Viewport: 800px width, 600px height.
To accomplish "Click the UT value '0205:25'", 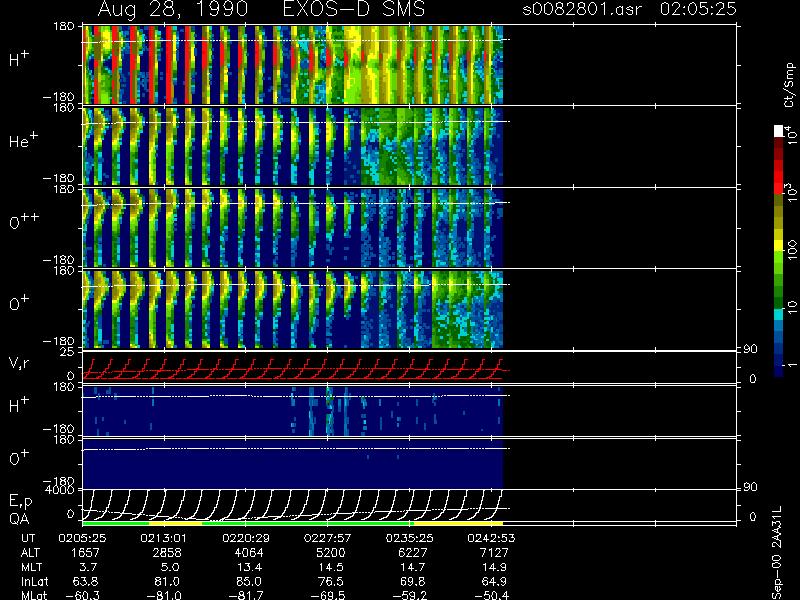I will click(x=82, y=538).
